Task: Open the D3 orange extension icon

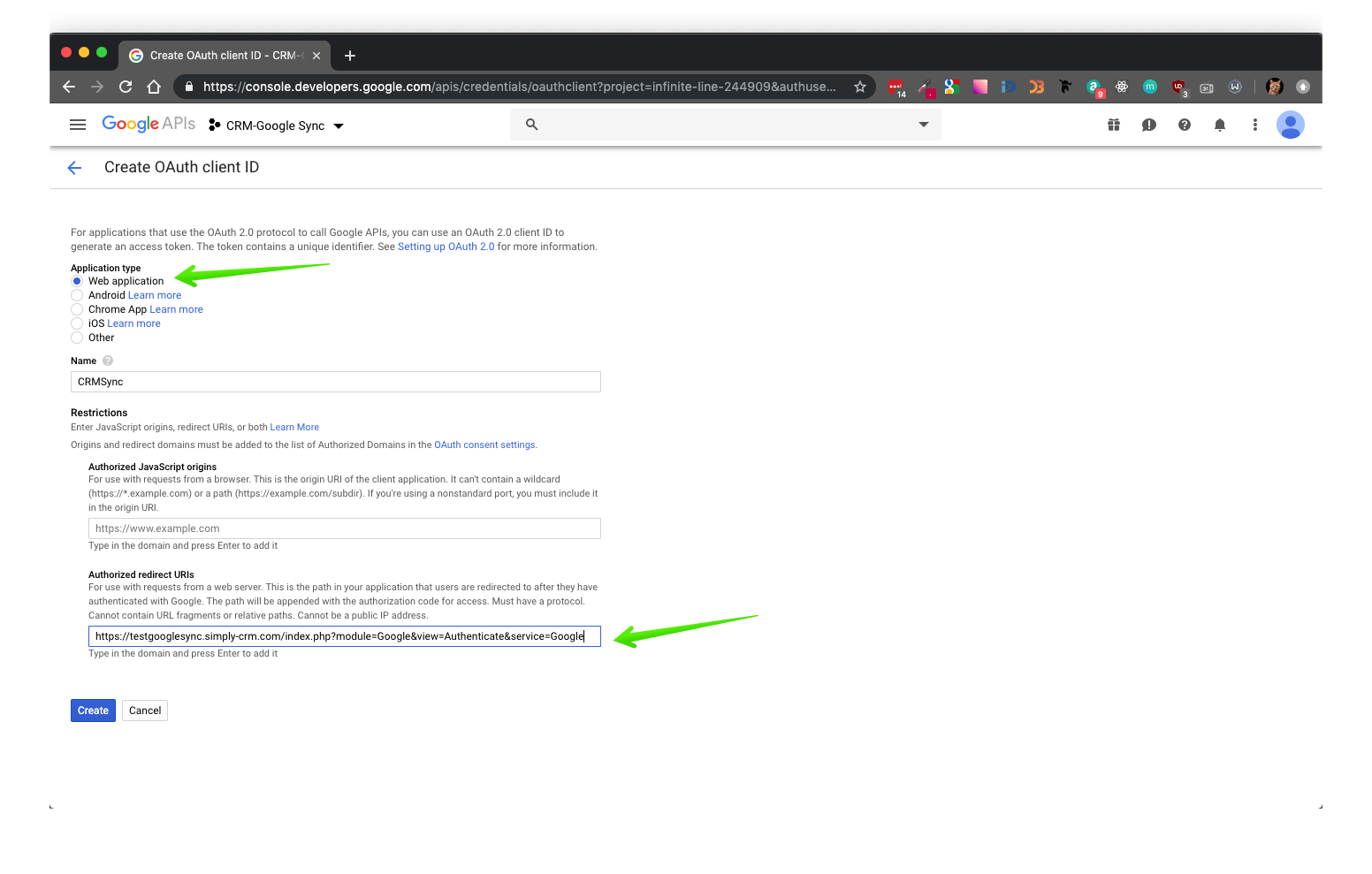Action: point(1037,87)
